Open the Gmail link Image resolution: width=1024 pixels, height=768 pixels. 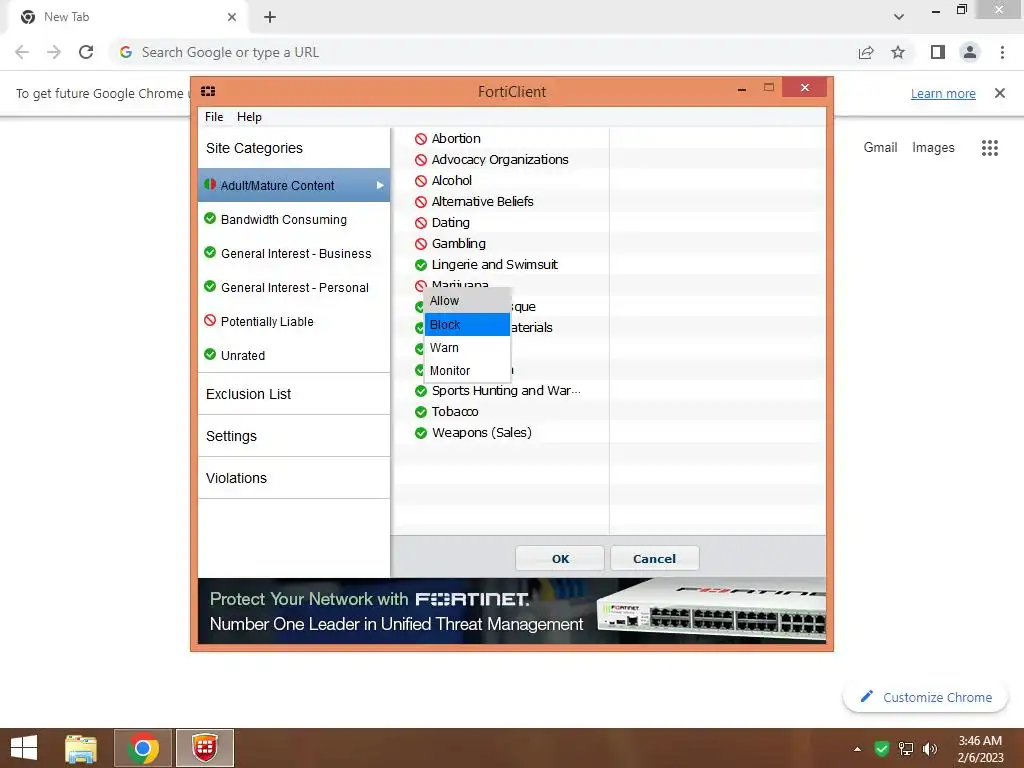pyautogui.click(x=880, y=148)
